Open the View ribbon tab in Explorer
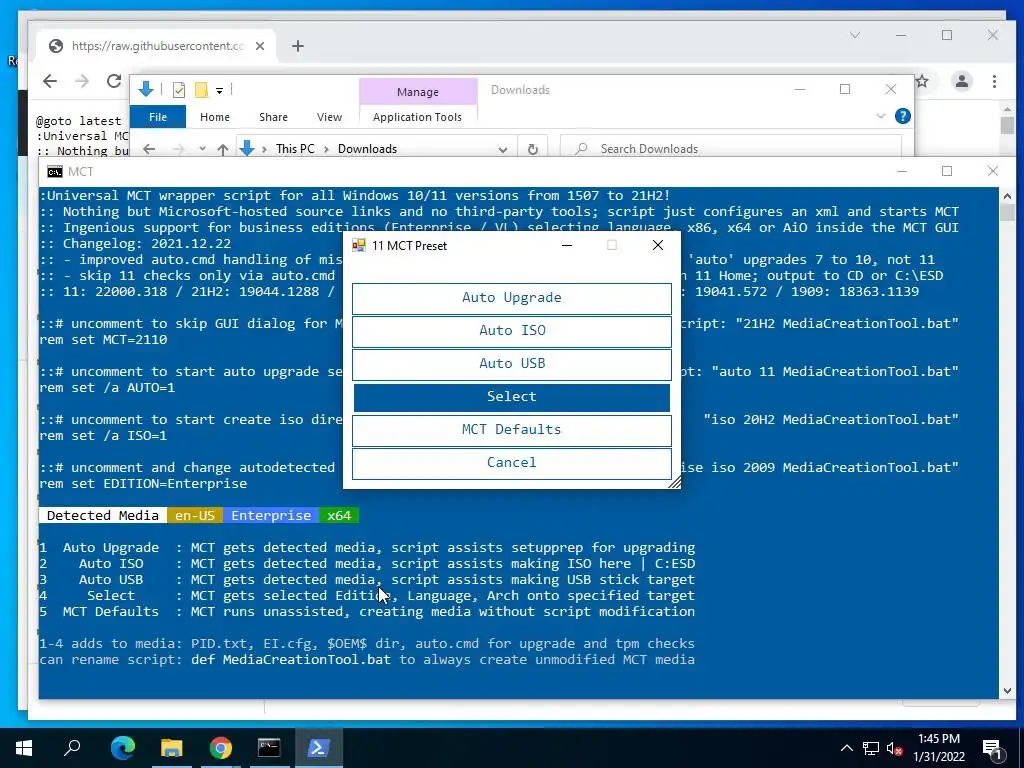Screen dimensions: 1024x768 (329, 117)
